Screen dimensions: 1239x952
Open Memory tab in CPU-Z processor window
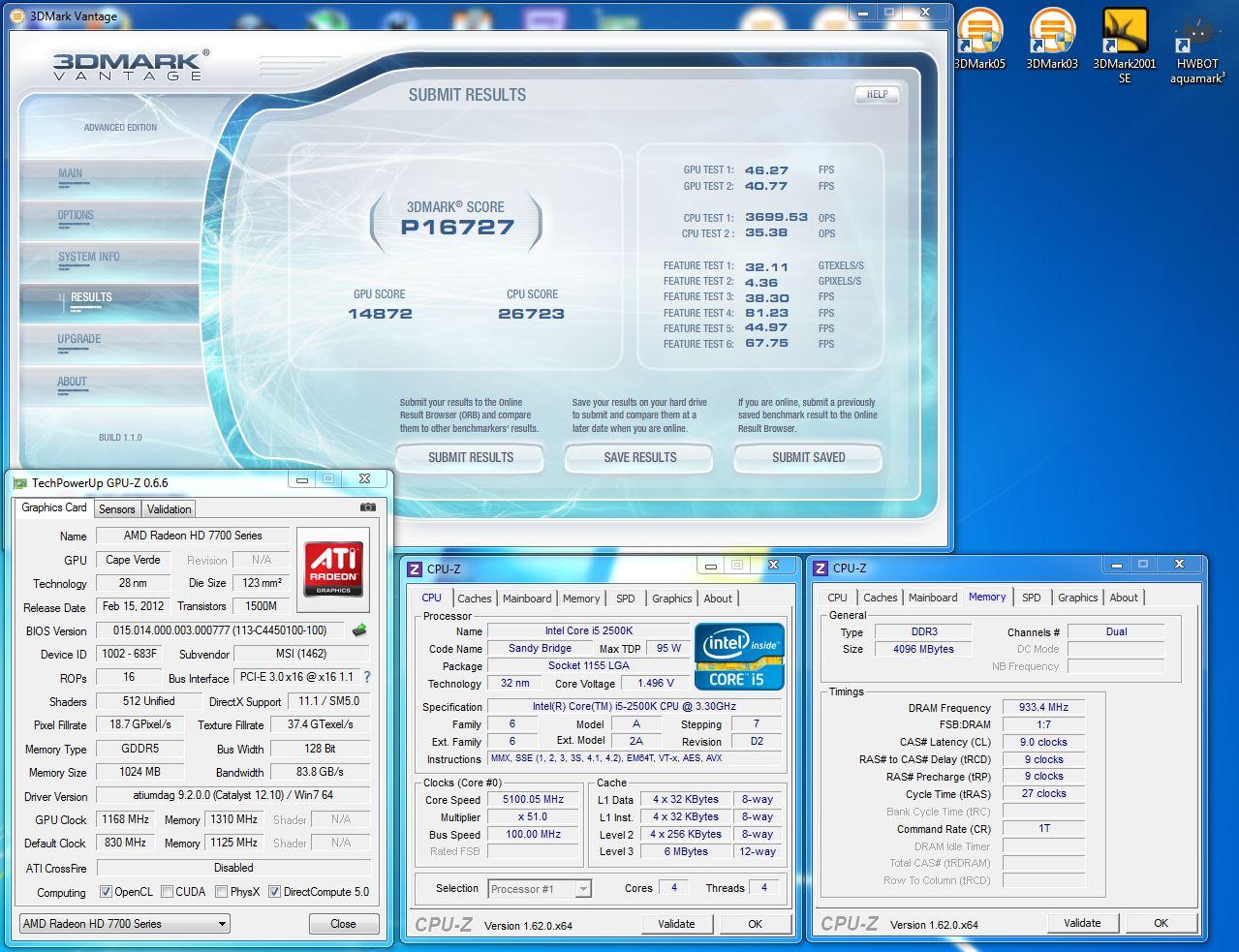tap(581, 599)
